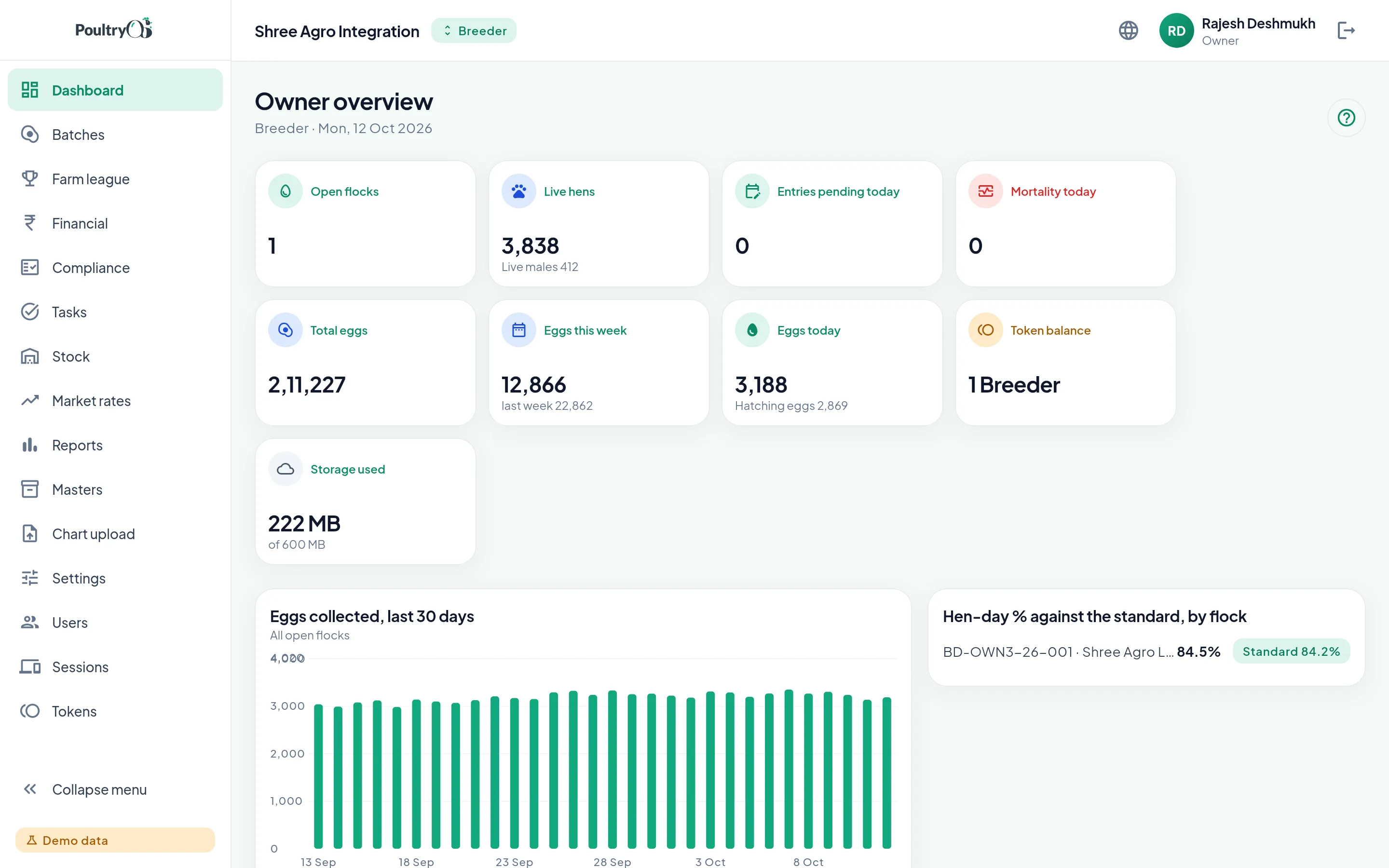
Task: Click the Eggs this week card
Action: click(599, 363)
